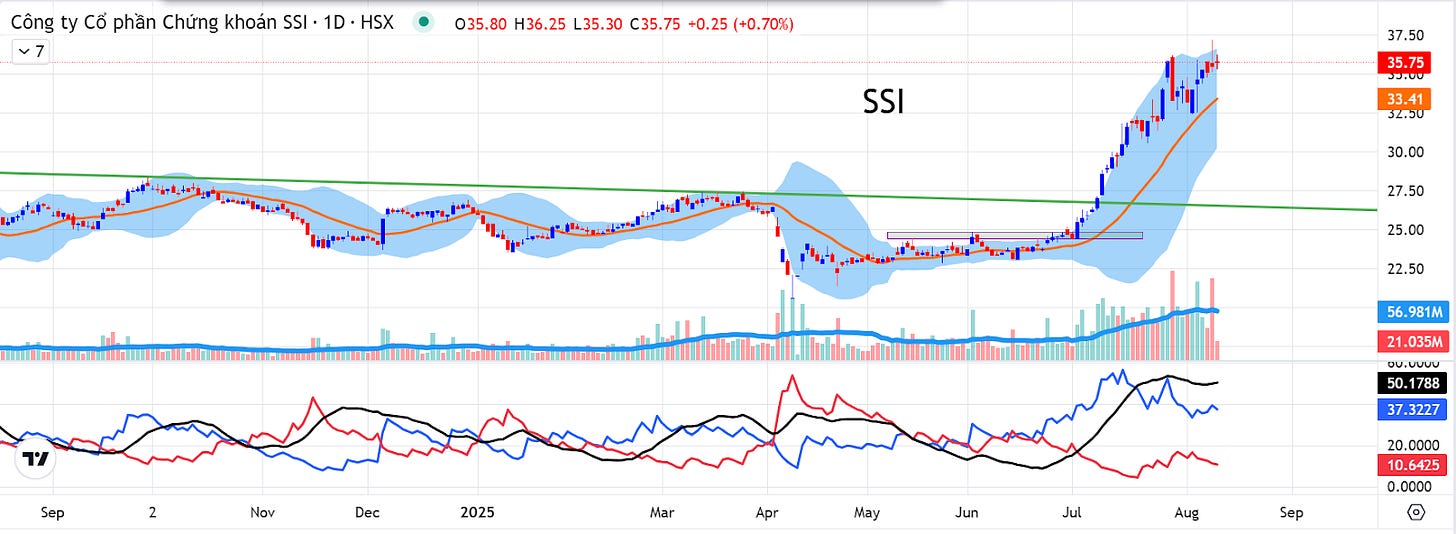This screenshot has height=534, width=1456.
Task: Click the high price H36.25 in header
Action: [540, 24]
